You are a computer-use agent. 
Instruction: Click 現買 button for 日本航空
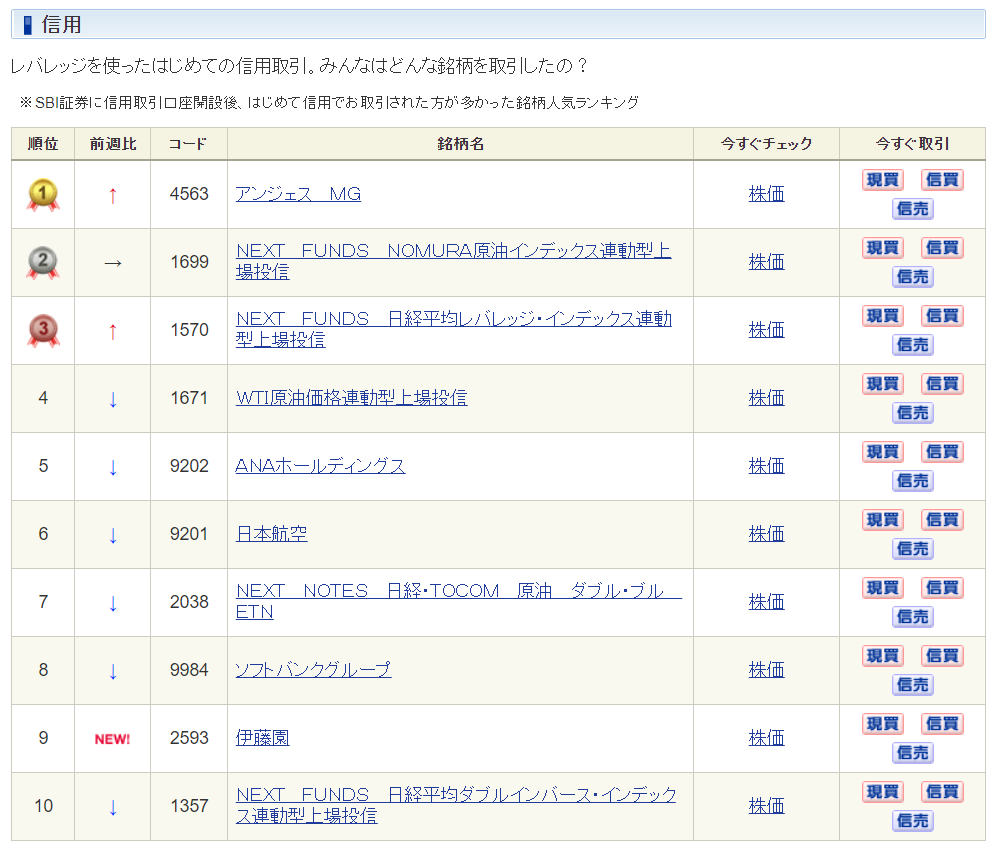click(882, 519)
